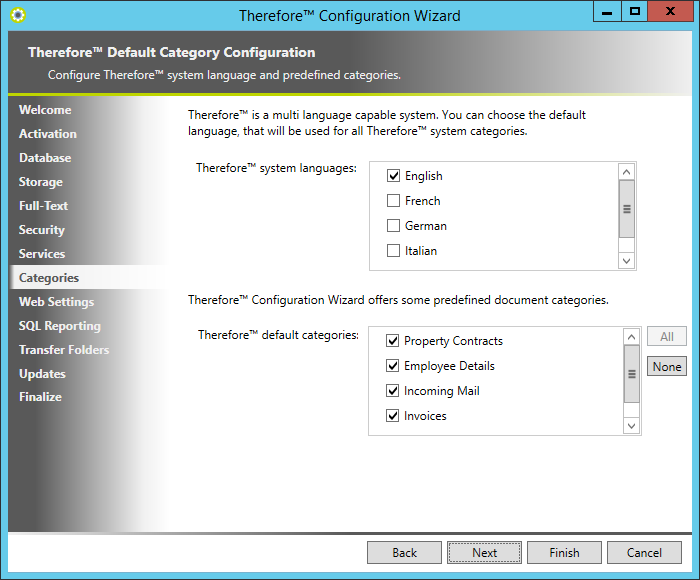Open the Web Settings step
Viewport: 700px width, 580px height.
pos(56,302)
